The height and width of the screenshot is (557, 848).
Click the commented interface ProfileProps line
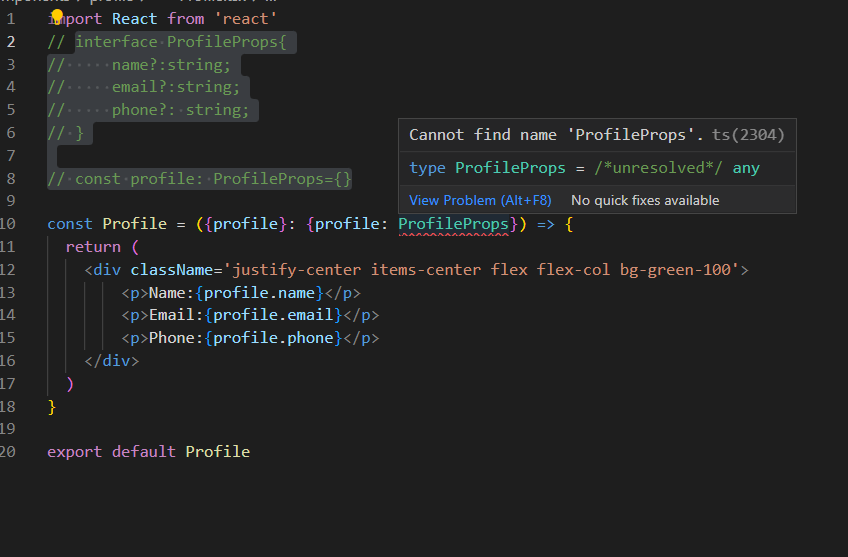pos(167,42)
